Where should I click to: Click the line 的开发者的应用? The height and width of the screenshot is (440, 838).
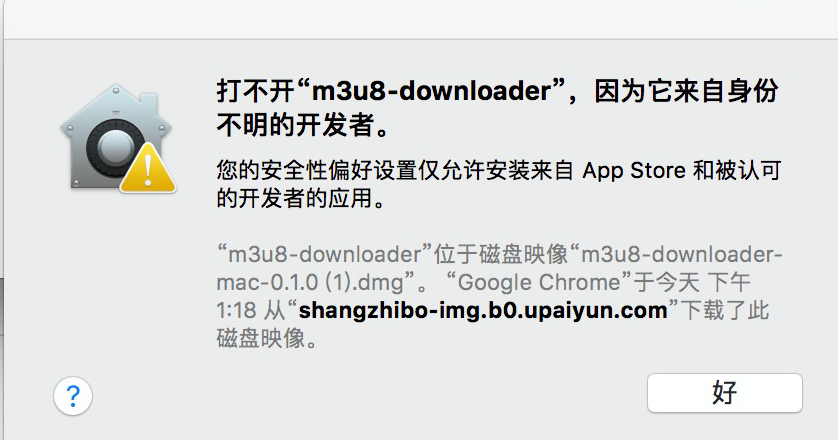[300, 198]
